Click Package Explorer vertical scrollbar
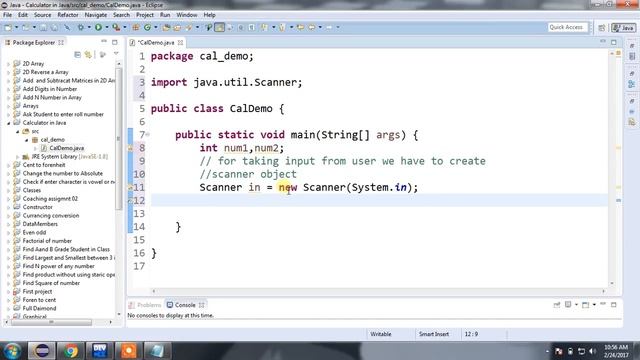 click(x=119, y=139)
